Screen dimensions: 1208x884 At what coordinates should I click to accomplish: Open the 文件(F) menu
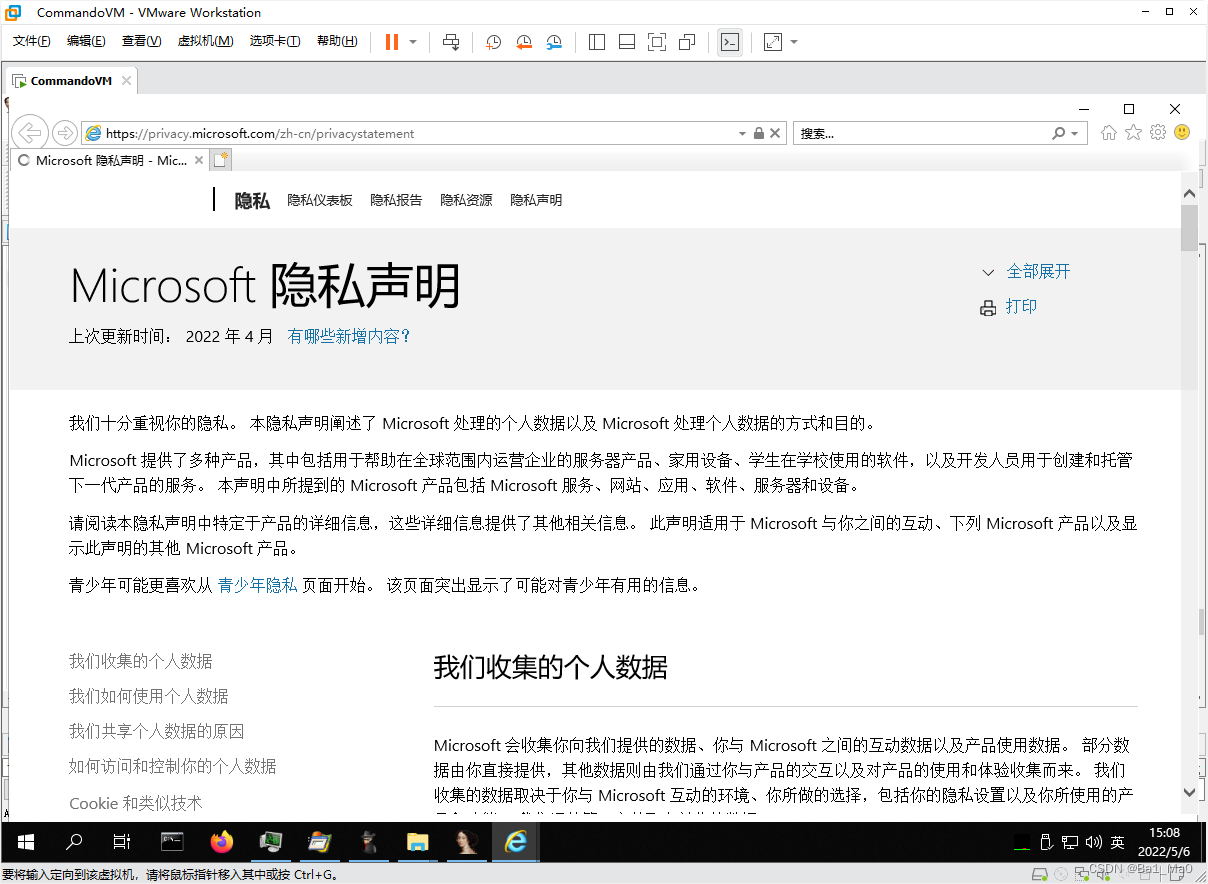[x=31, y=41]
